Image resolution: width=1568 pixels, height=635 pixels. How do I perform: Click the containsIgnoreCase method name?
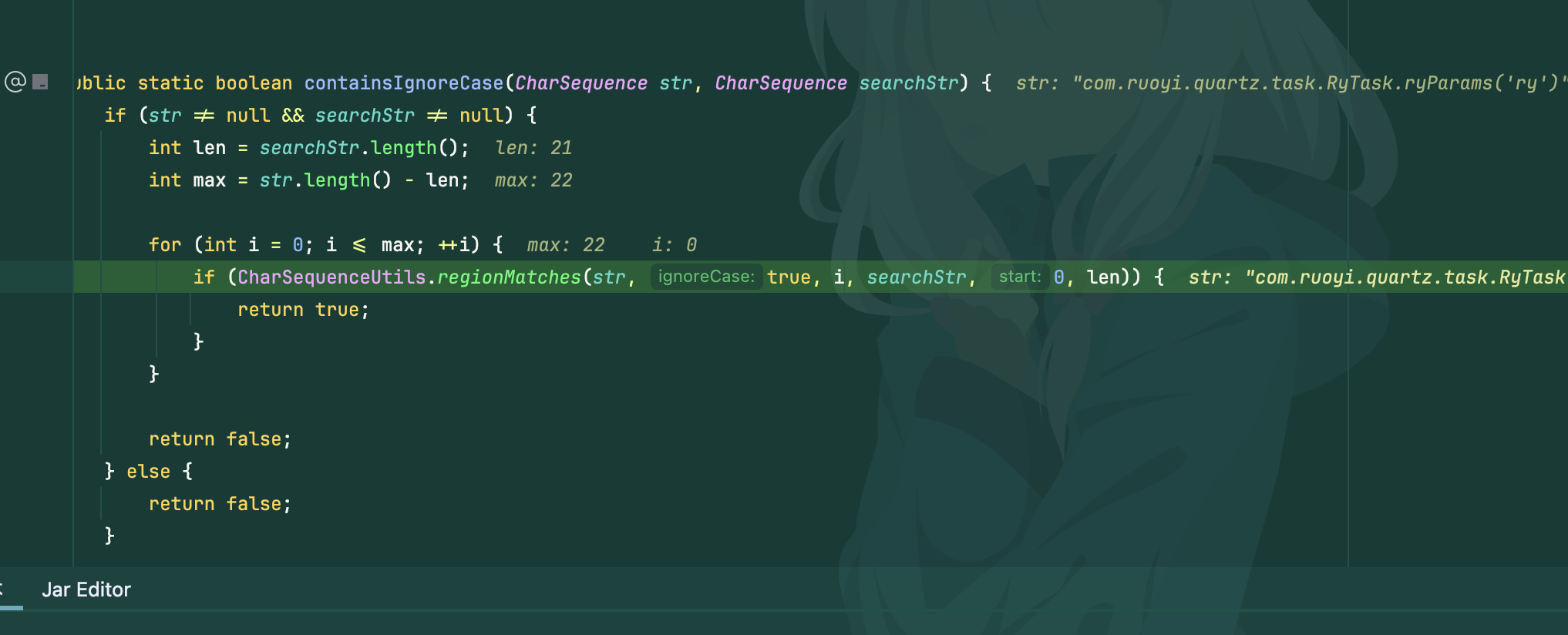[x=403, y=83]
